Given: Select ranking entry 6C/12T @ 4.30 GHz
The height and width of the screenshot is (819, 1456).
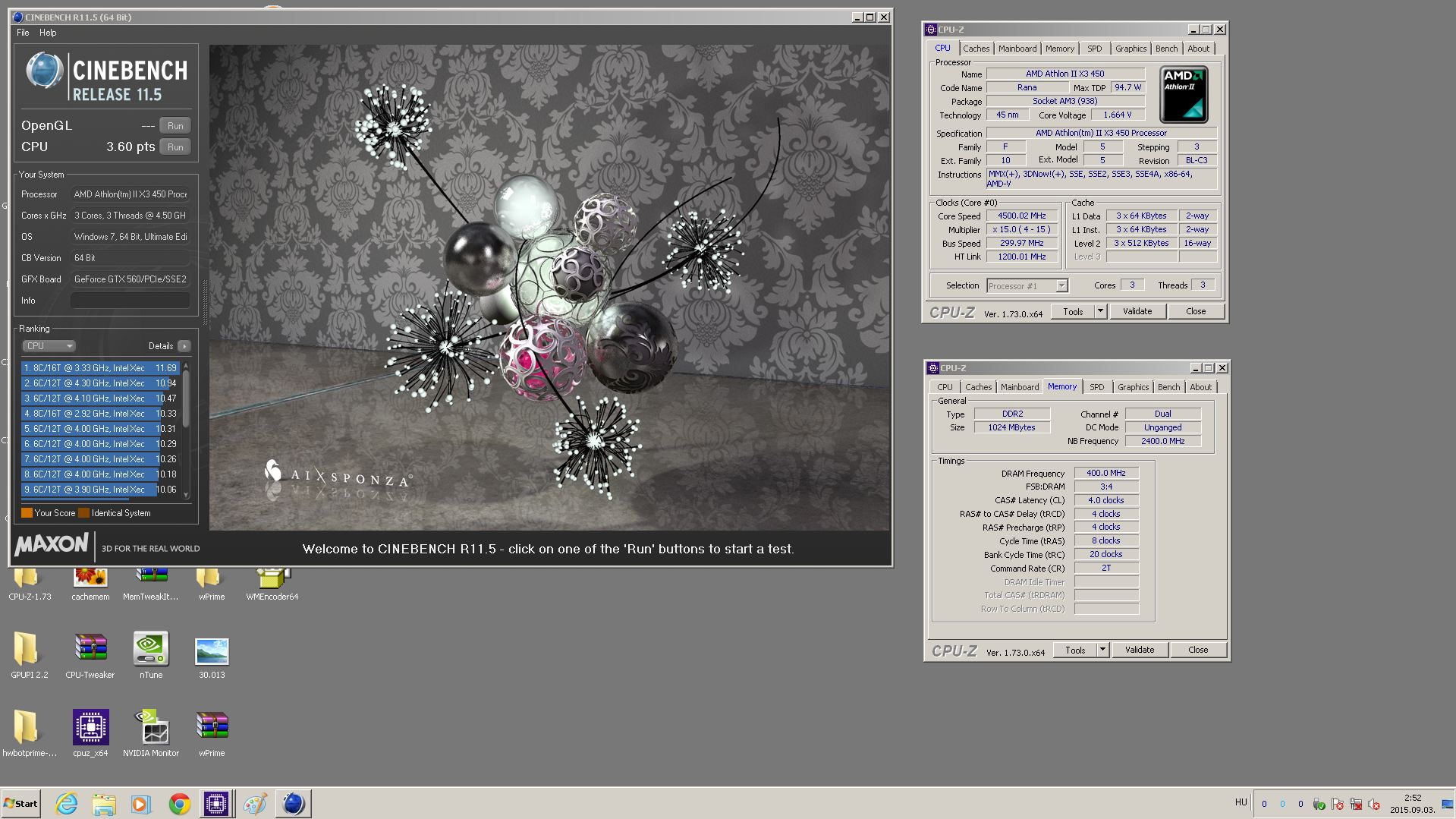Looking at the screenshot, I should click(99, 383).
